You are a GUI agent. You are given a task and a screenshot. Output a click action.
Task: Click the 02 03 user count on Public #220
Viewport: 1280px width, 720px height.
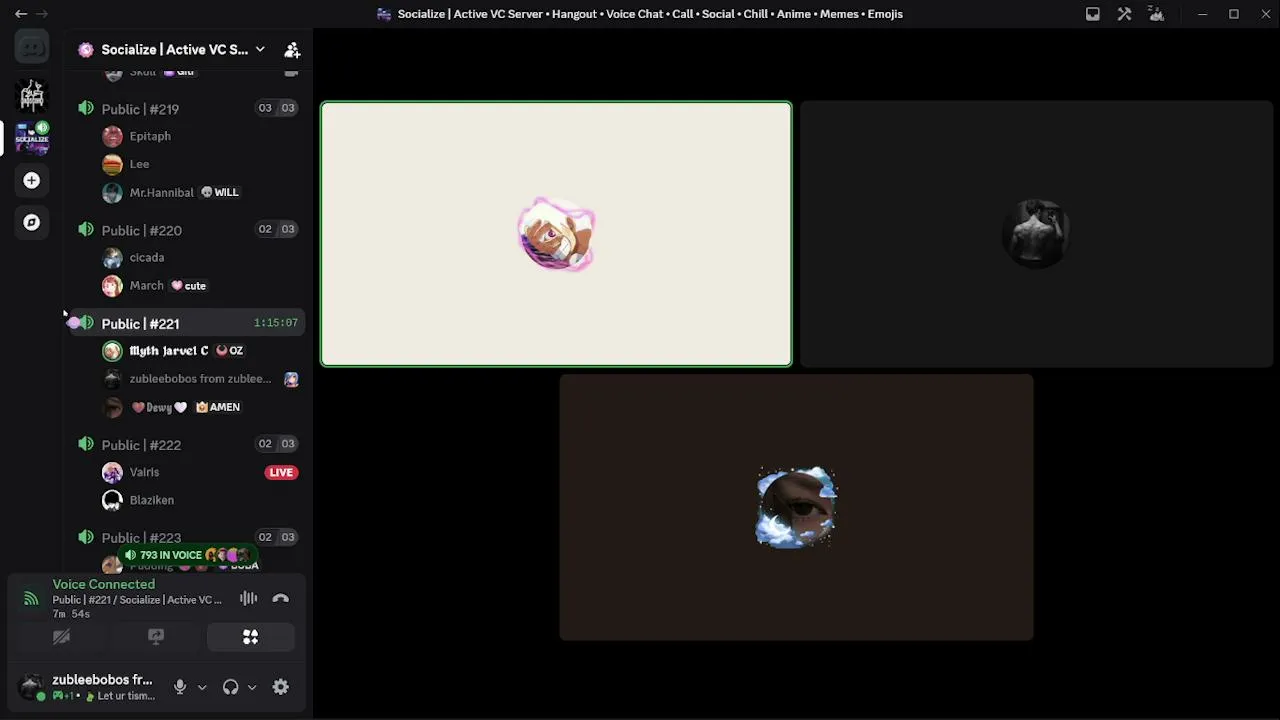pyautogui.click(x=276, y=229)
